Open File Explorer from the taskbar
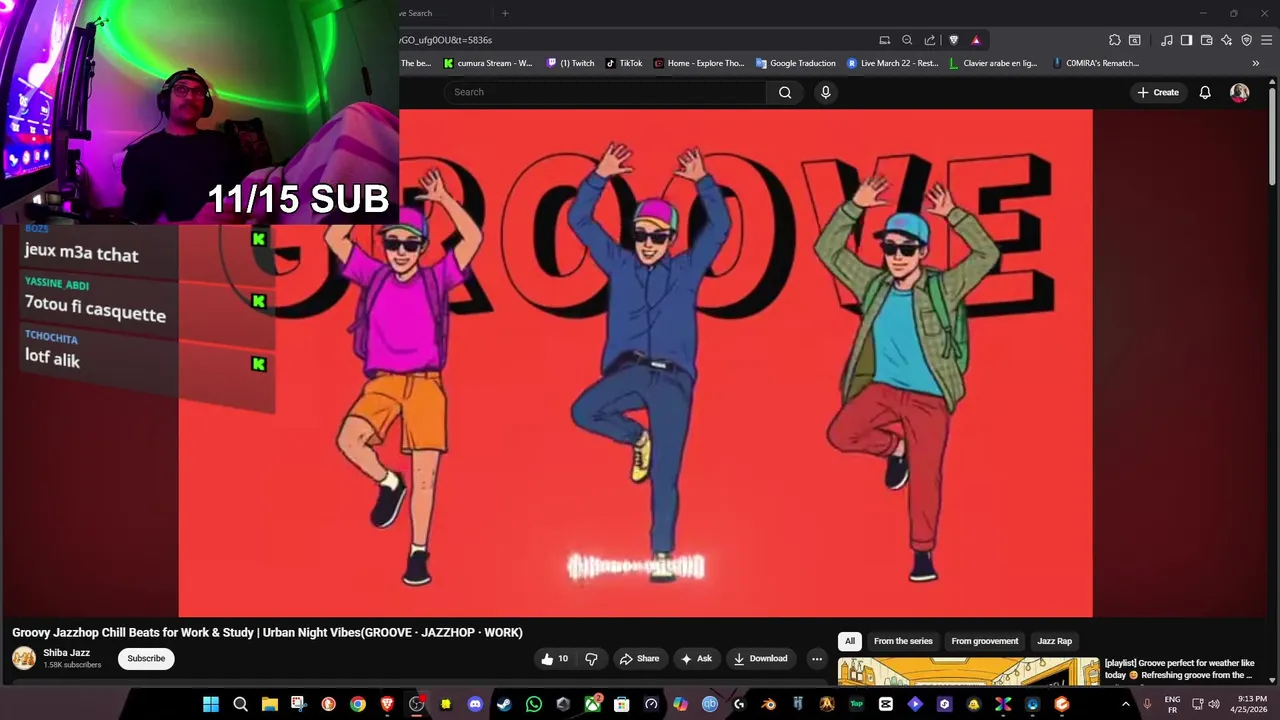The image size is (1280, 720). click(270, 704)
